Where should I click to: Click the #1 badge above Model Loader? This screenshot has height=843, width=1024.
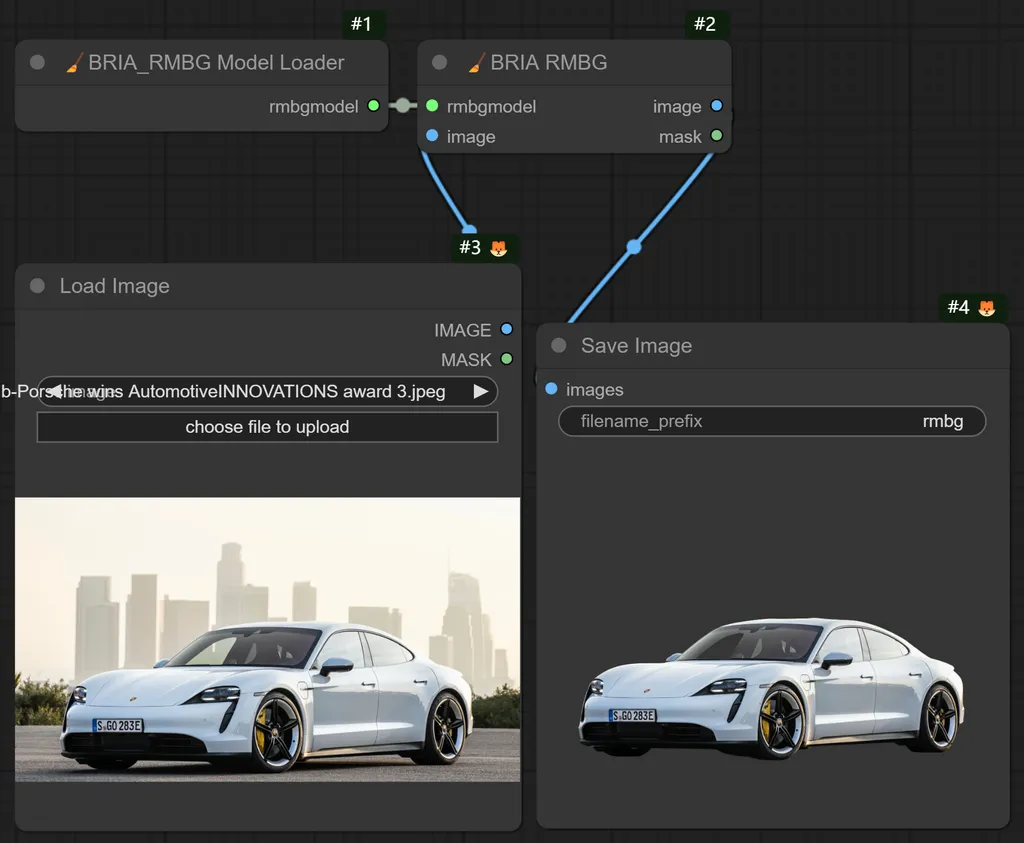(x=362, y=24)
